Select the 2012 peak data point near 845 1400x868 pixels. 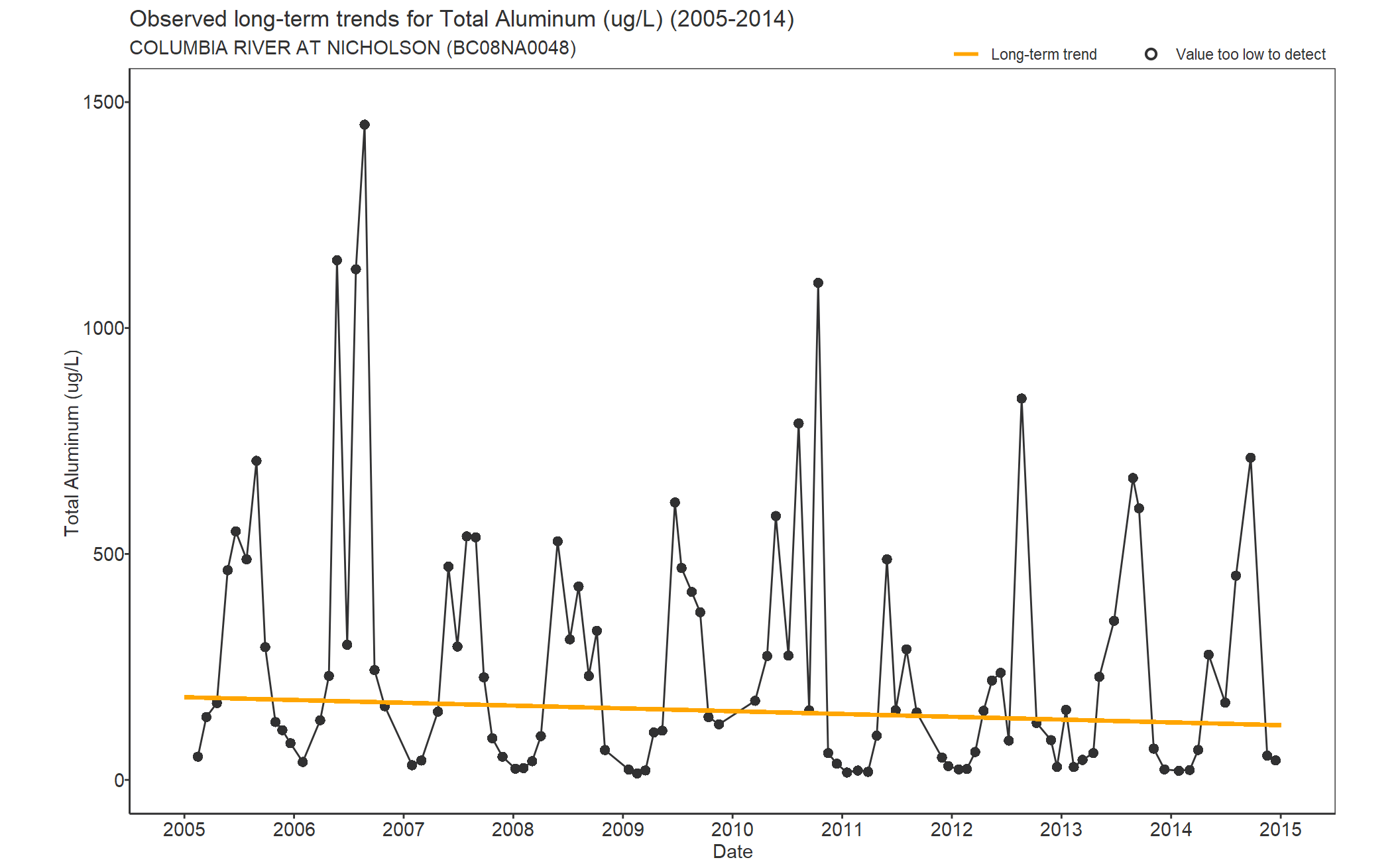click(1021, 399)
